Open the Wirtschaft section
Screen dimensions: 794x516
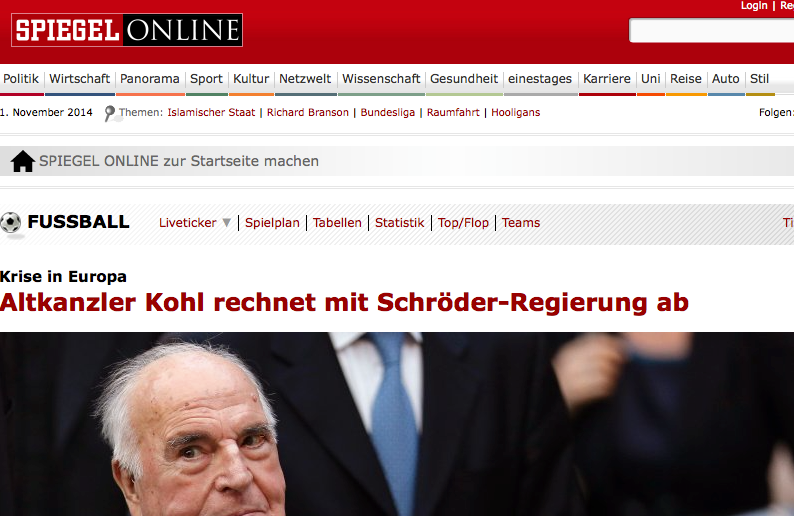click(80, 79)
